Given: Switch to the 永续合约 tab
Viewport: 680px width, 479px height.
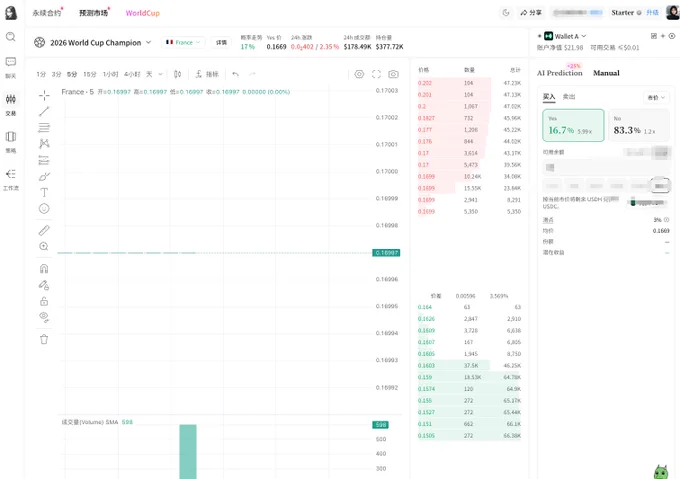Looking at the screenshot, I should click(46, 13).
